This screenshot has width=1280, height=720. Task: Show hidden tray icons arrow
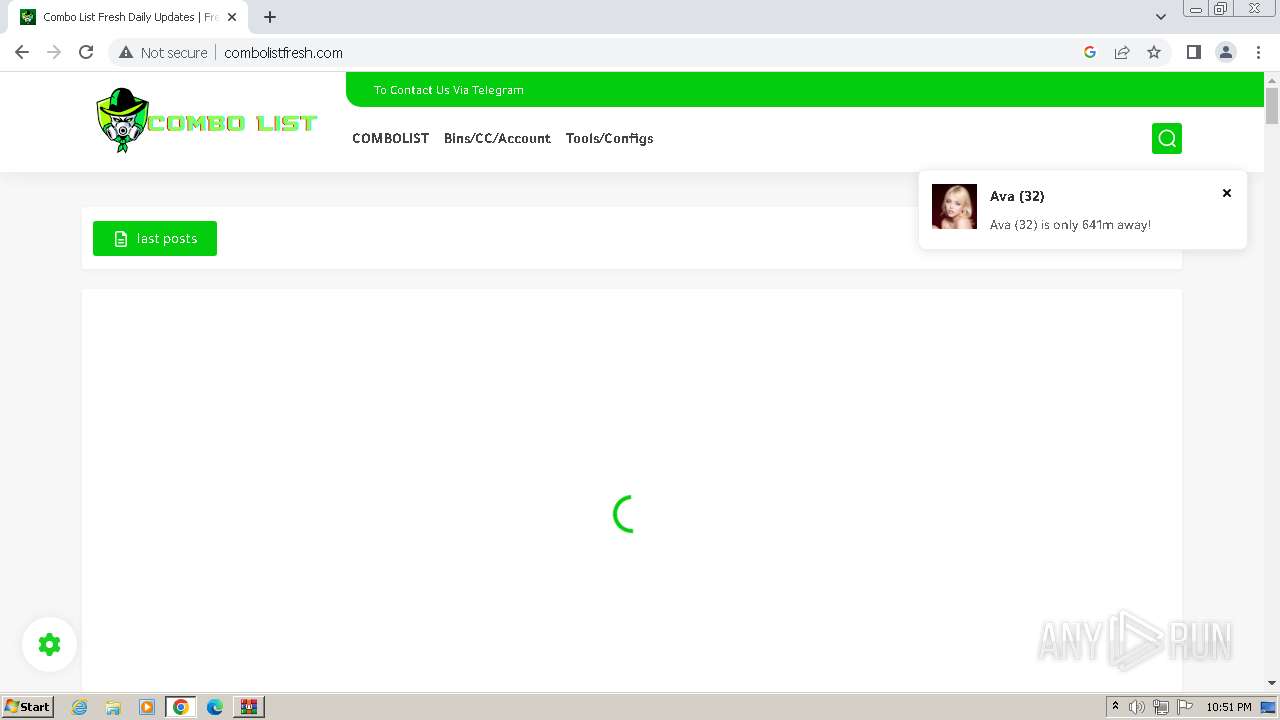coord(1115,707)
